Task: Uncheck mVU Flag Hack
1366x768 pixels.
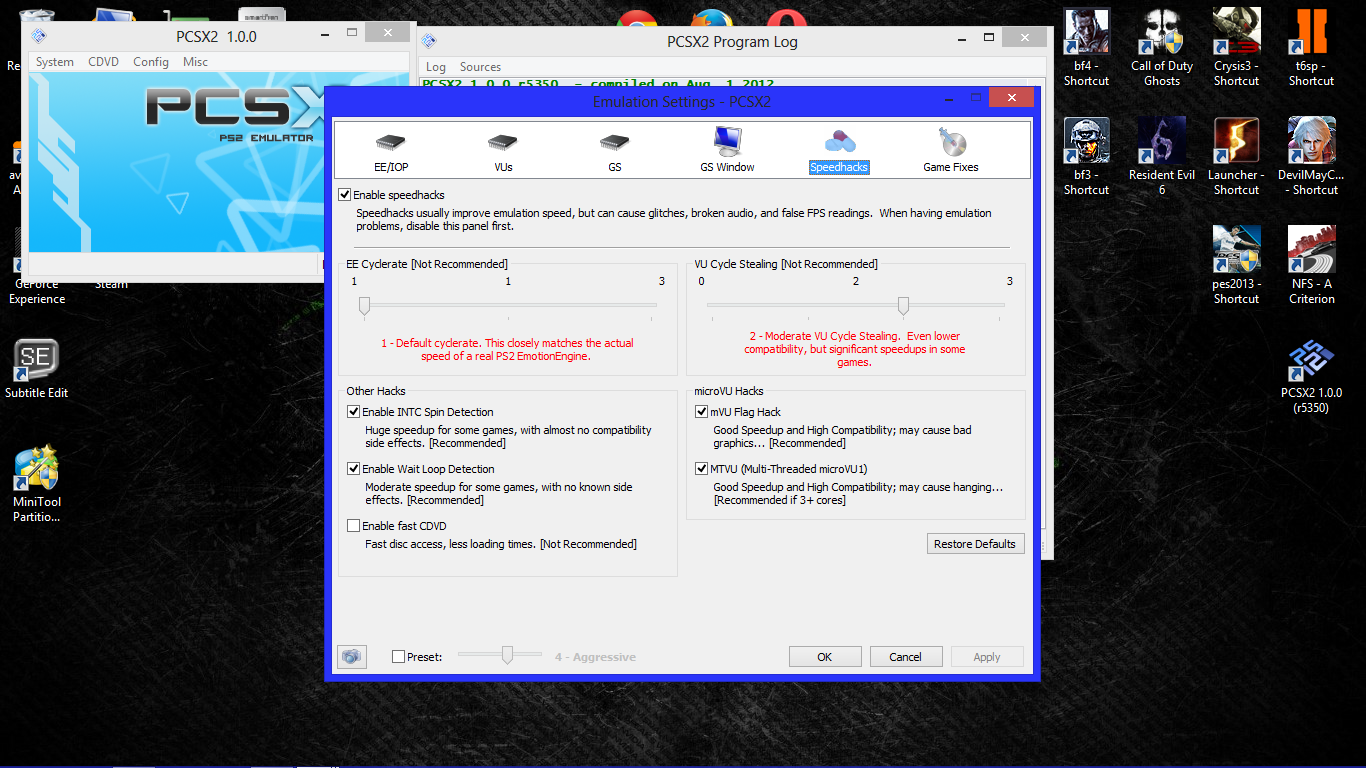Action: click(701, 411)
